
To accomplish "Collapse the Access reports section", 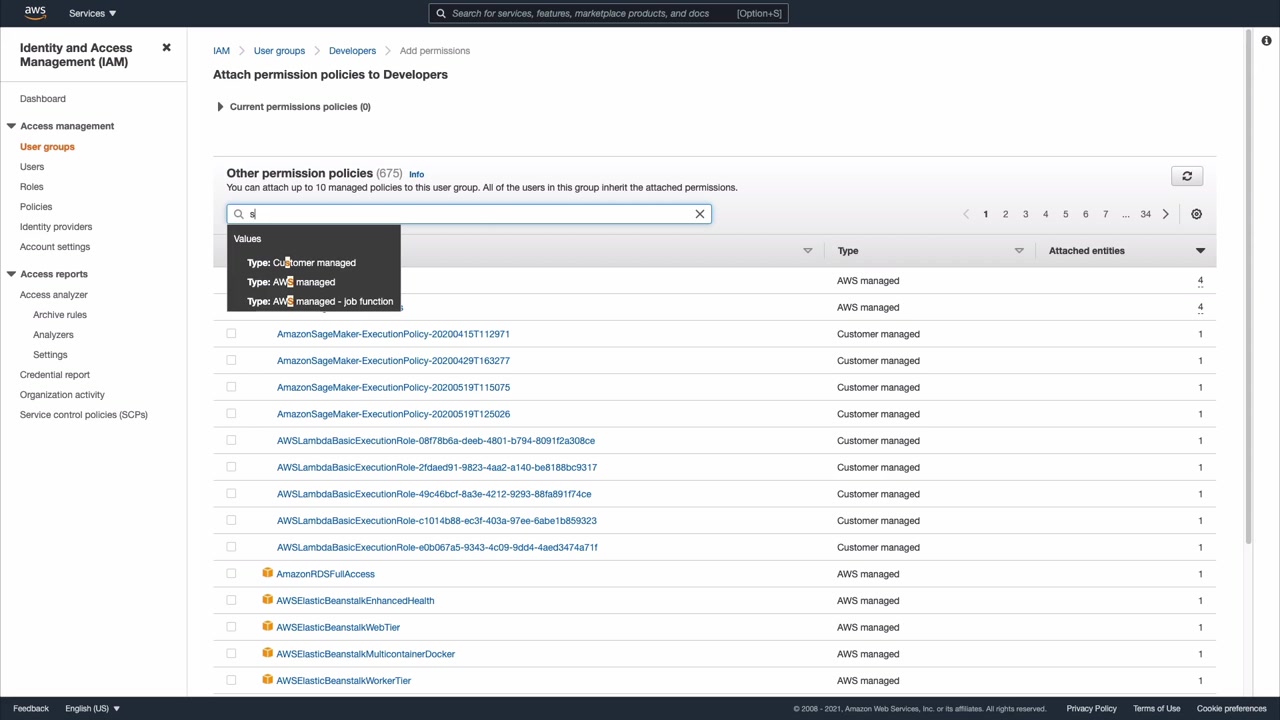I will coord(11,274).
